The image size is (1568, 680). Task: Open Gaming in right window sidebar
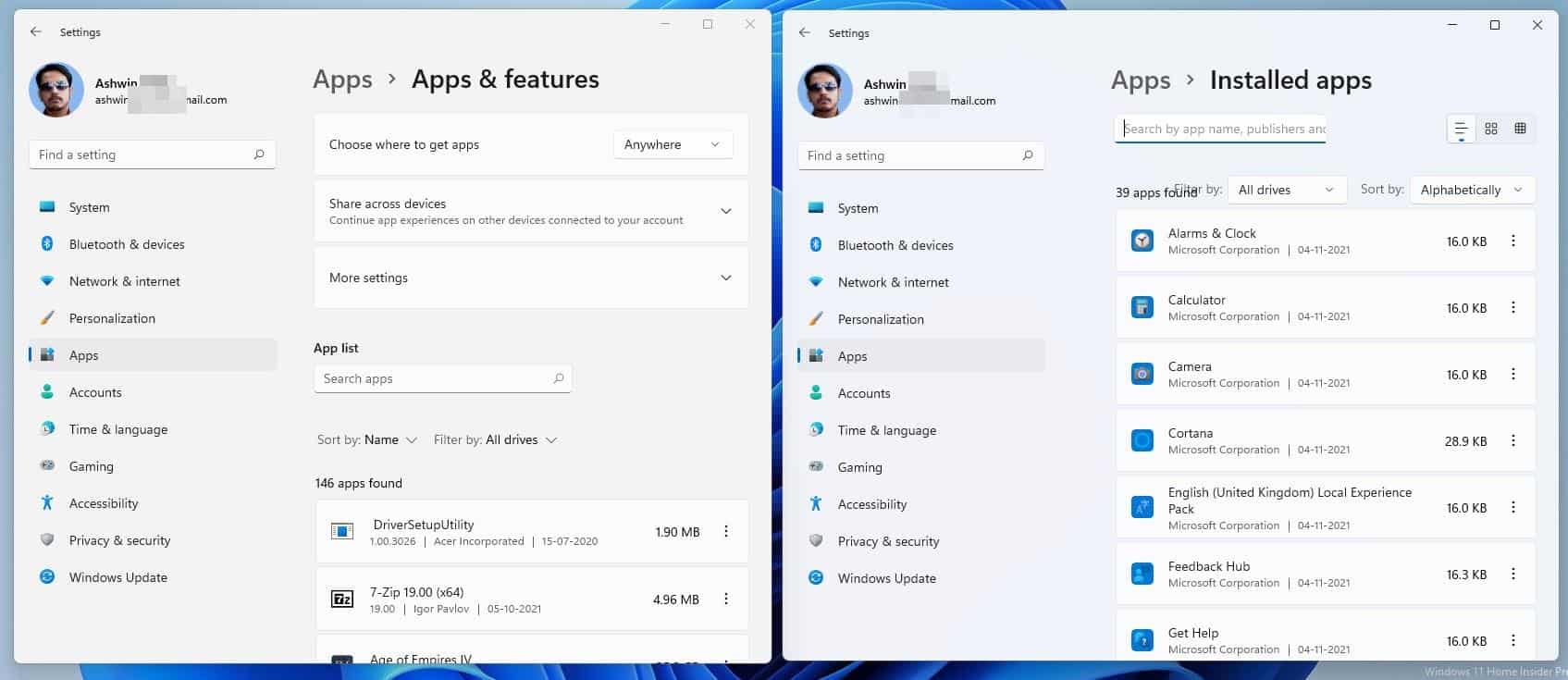pos(921,467)
